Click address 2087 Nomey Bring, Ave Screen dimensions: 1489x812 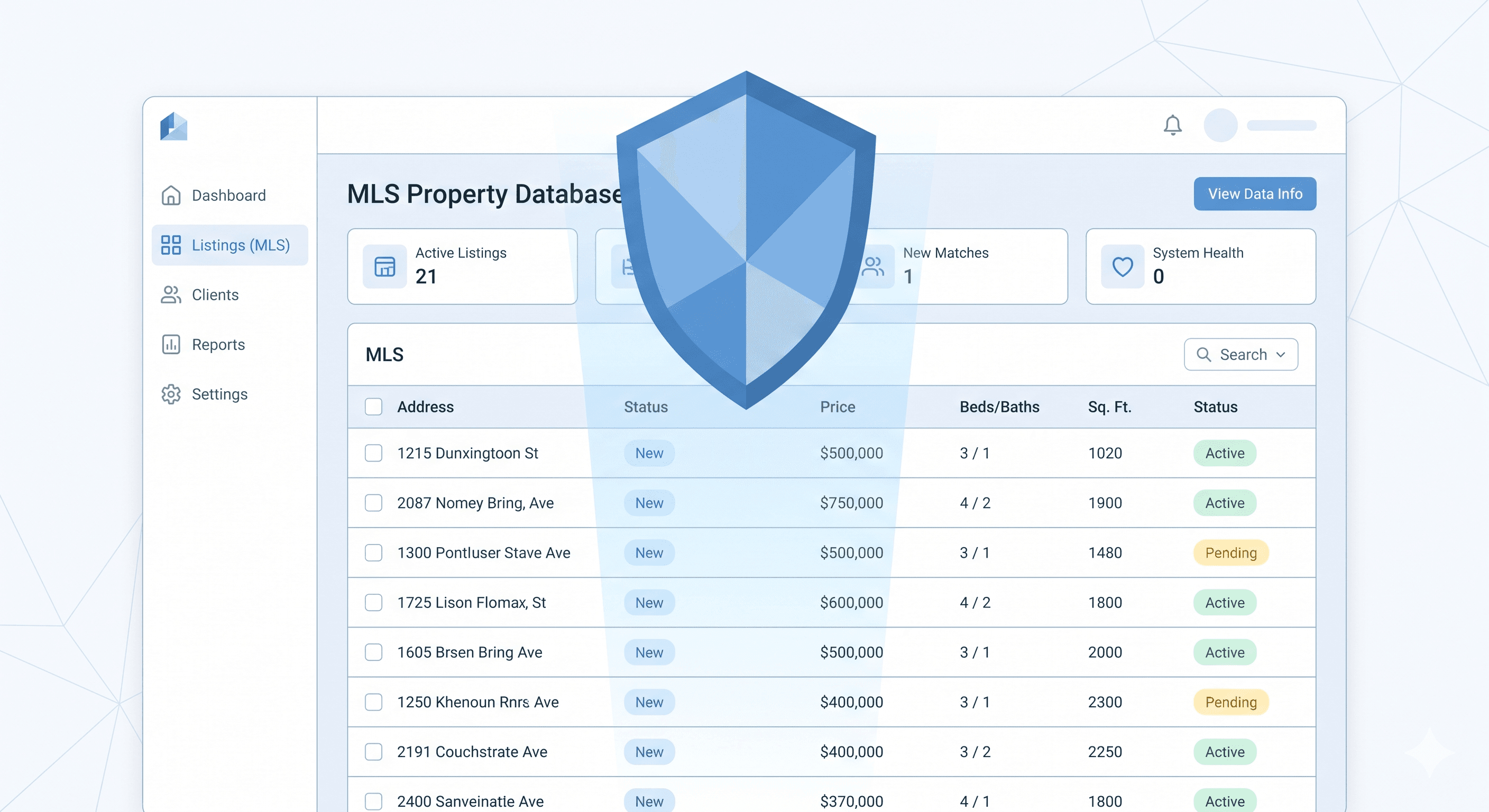(475, 503)
